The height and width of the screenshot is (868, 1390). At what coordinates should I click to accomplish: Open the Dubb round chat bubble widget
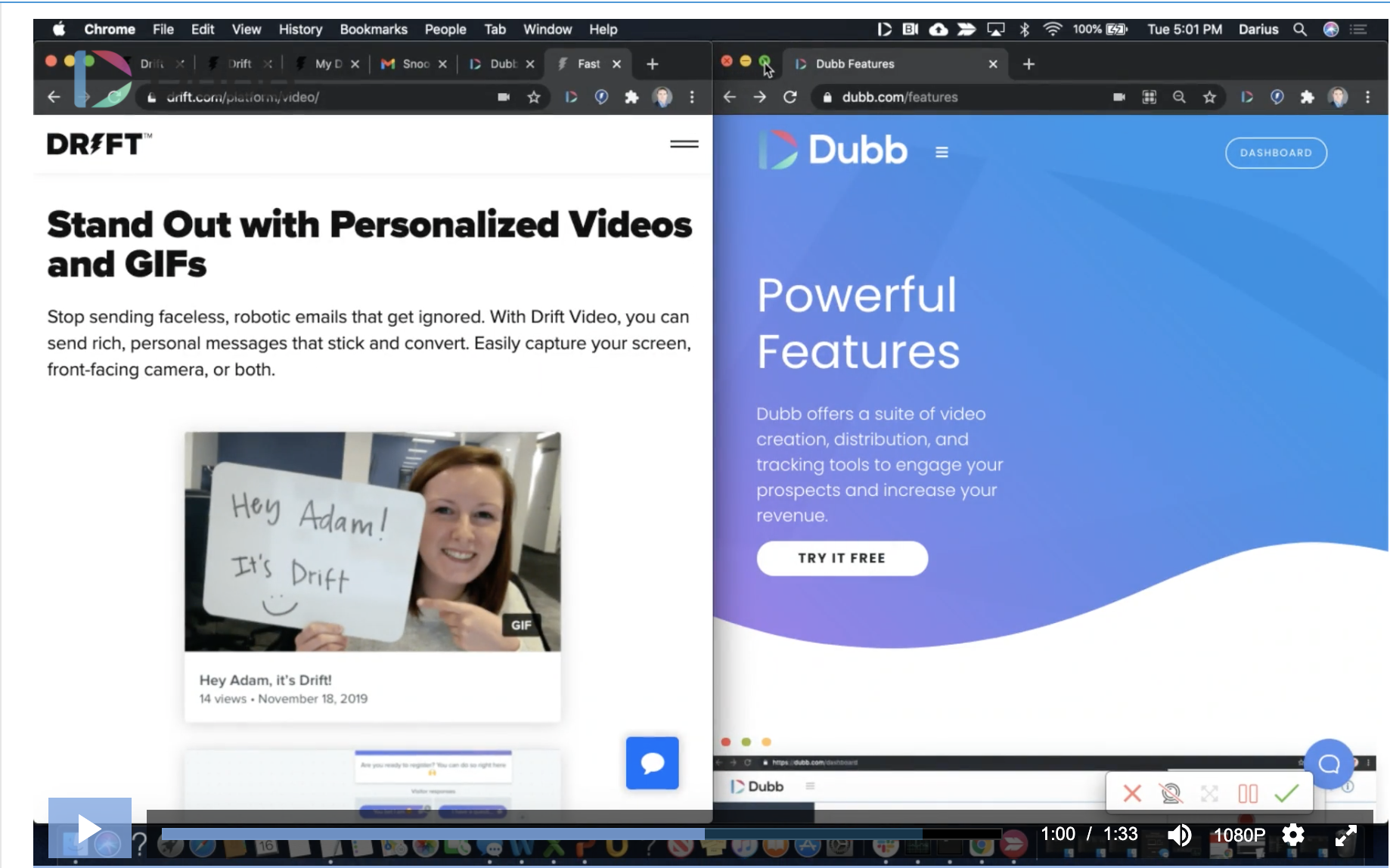tap(1329, 764)
